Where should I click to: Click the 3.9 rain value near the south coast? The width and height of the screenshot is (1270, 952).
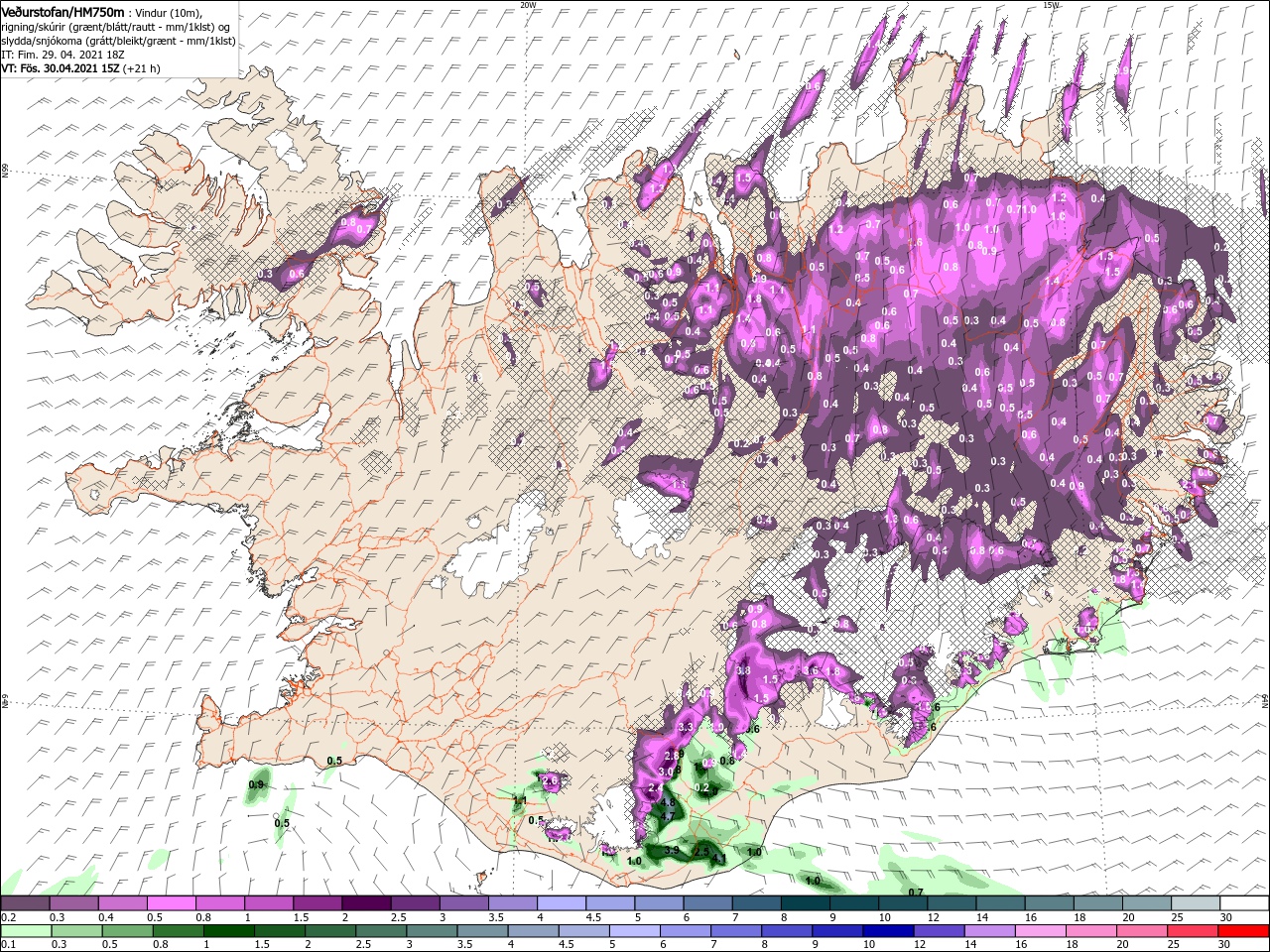[672, 851]
